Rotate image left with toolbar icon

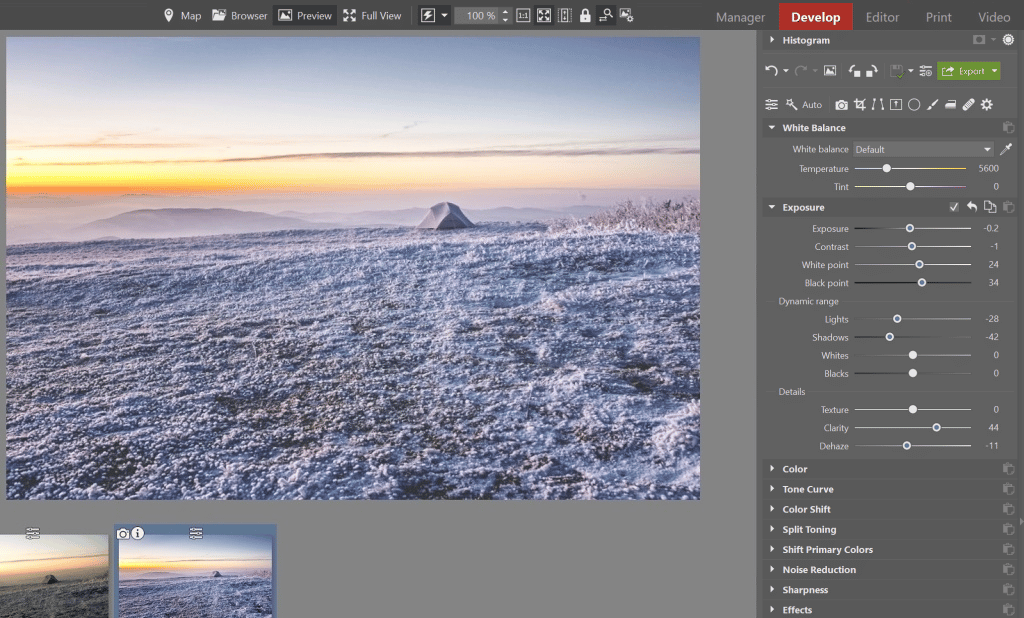[853, 71]
